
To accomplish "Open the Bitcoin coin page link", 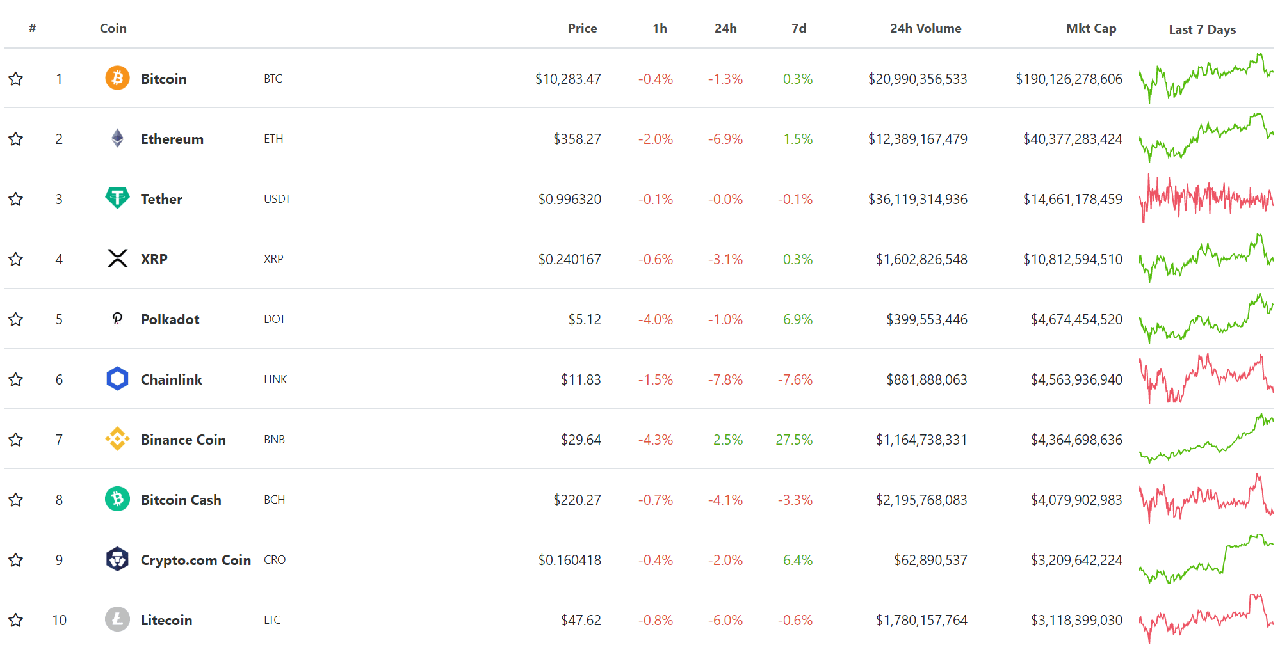I will click(x=163, y=78).
